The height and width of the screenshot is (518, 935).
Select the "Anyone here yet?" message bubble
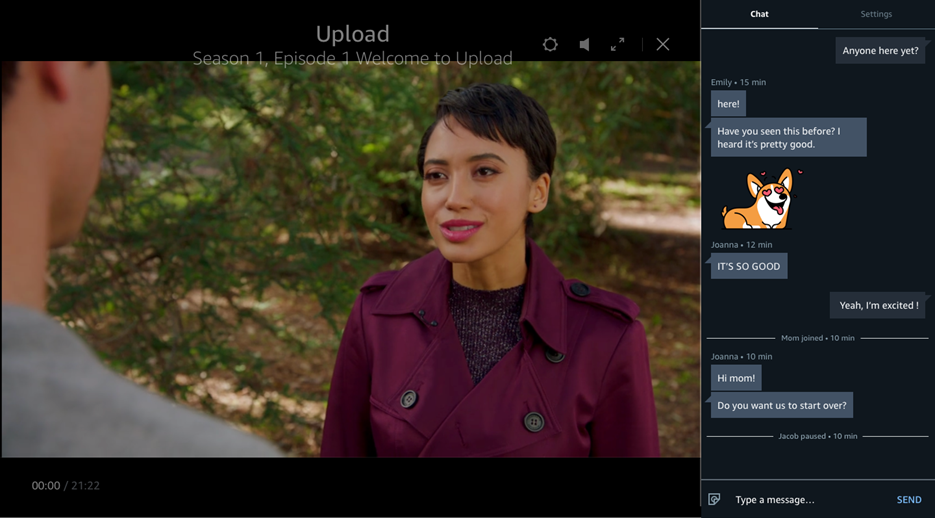(x=880, y=51)
